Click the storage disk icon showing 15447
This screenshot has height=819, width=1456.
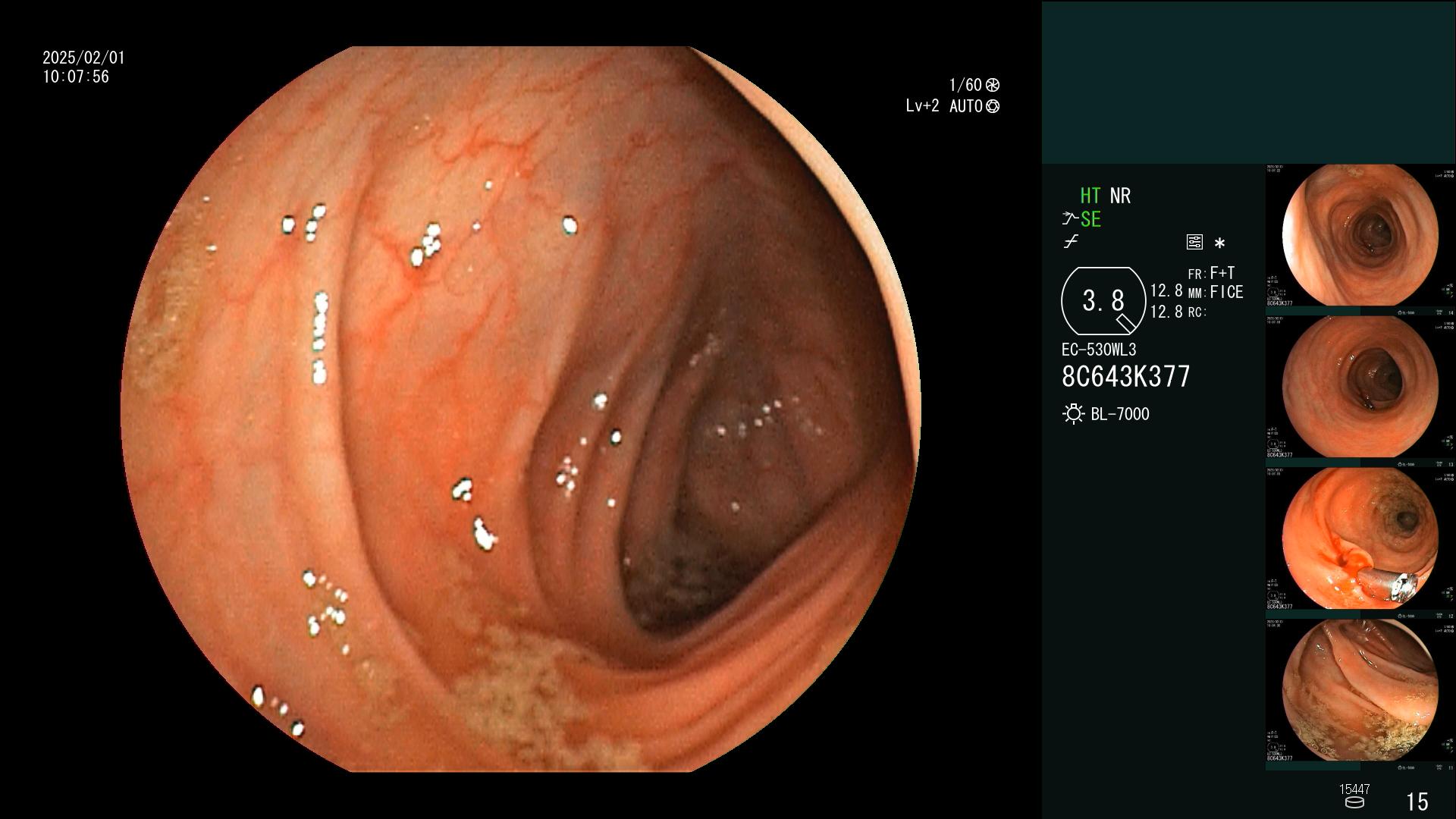pyautogui.click(x=1354, y=802)
